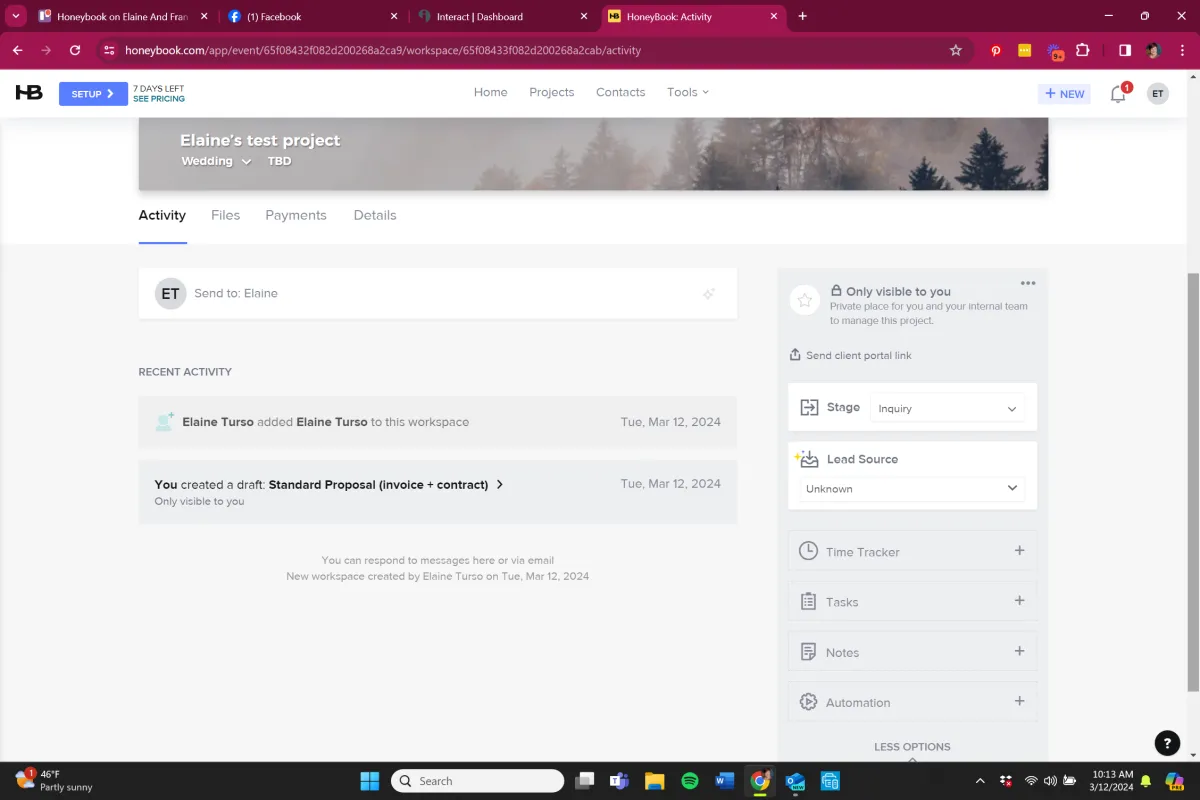
Task: Switch to the Files tab
Action: pos(225,215)
